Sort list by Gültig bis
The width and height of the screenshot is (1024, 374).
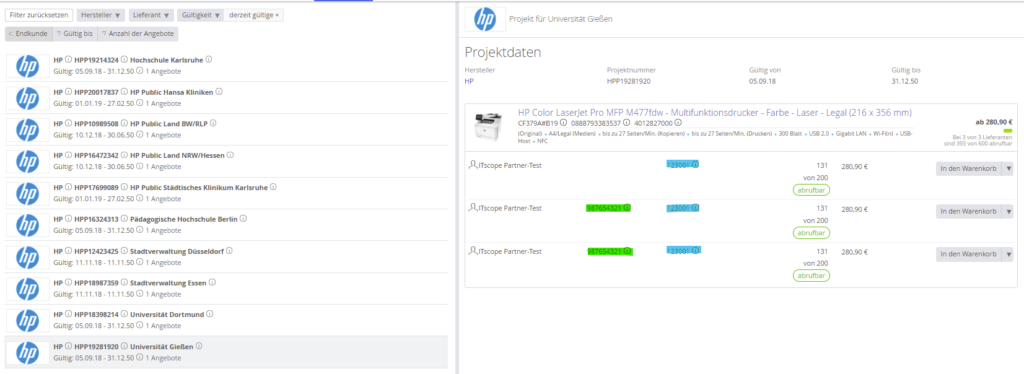click(x=75, y=33)
